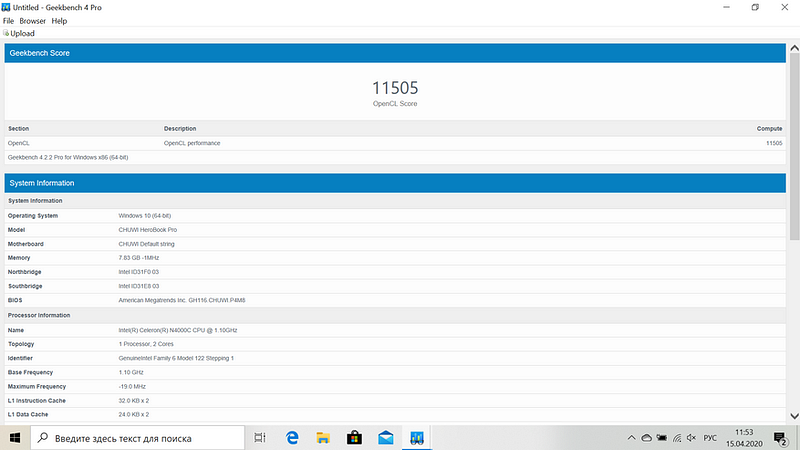
Task: Select the 24.0 KB x 2 cache value
Action: (x=134, y=415)
